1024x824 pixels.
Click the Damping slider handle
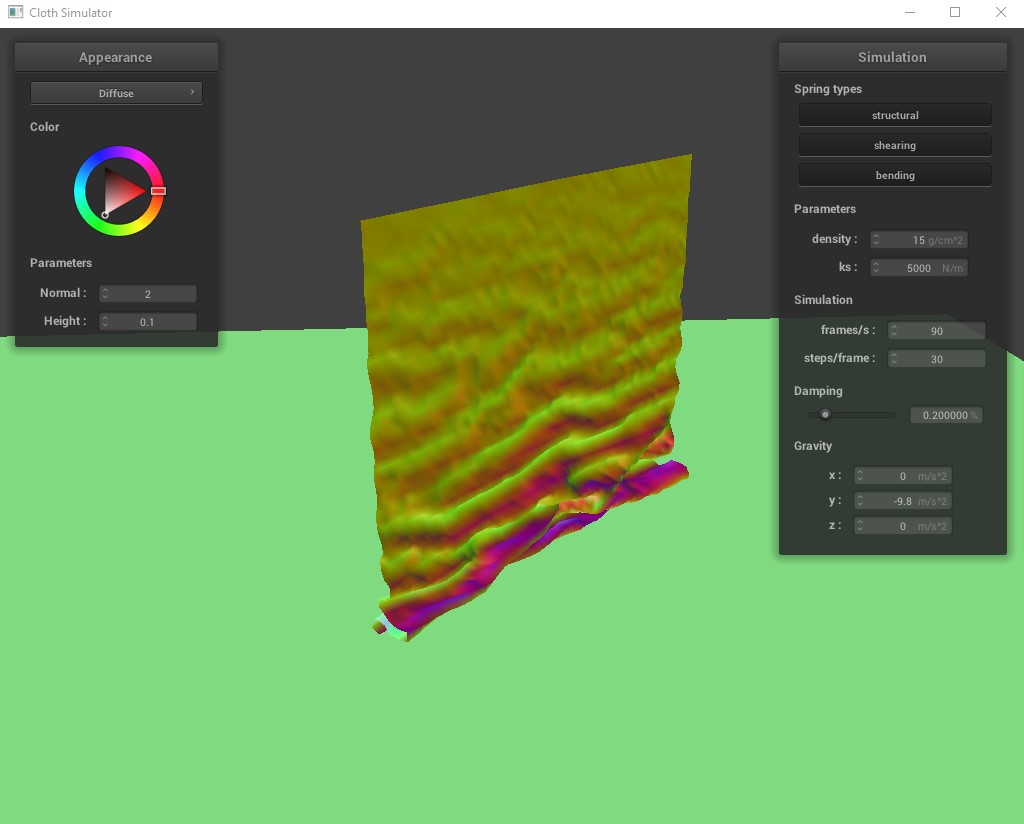825,415
